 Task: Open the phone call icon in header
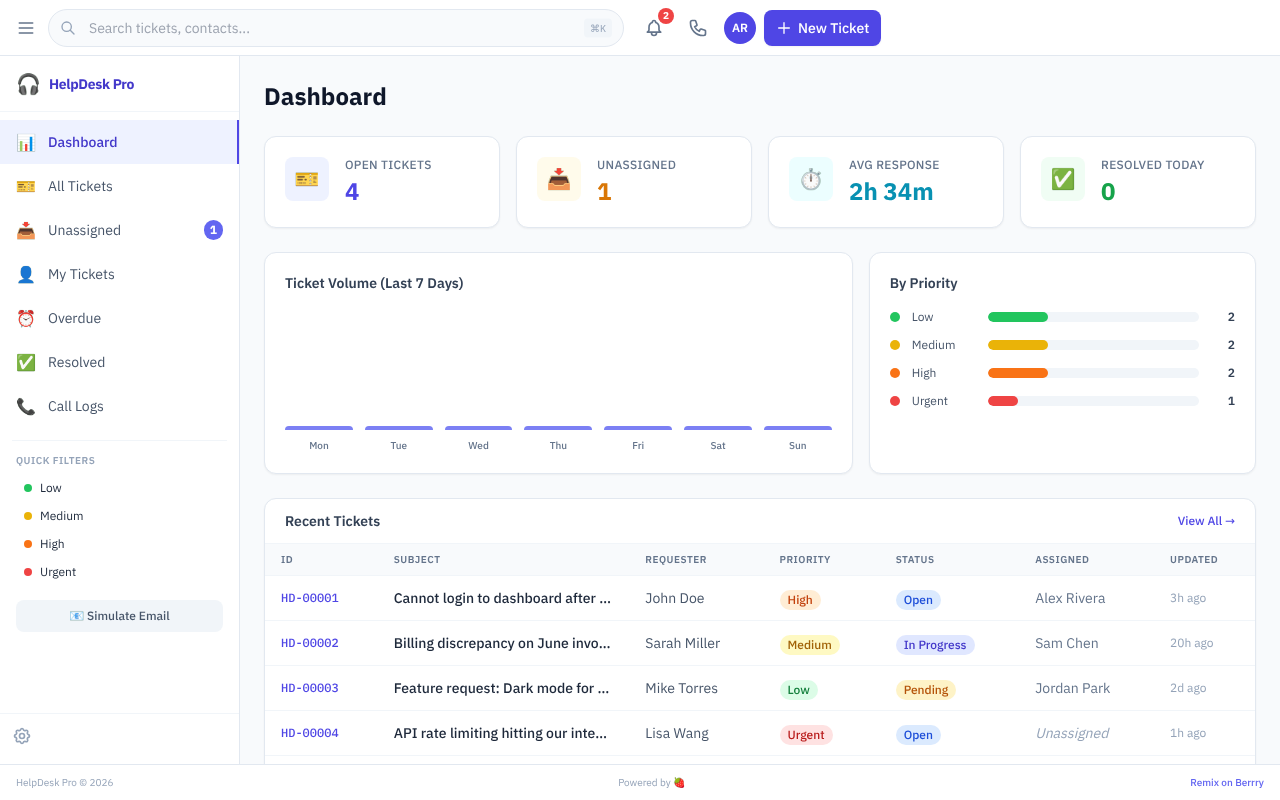point(698,28)
